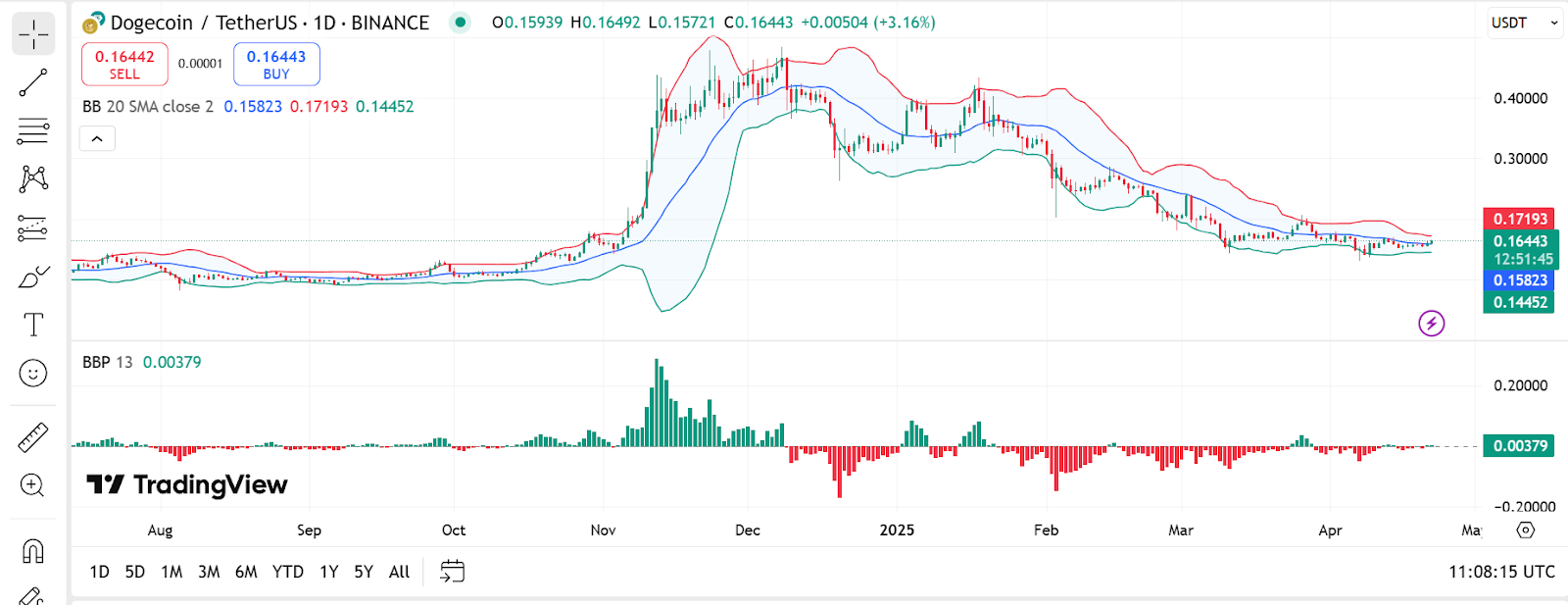
Task: Select the trend line drawing tool
Action: pos(33,82)
